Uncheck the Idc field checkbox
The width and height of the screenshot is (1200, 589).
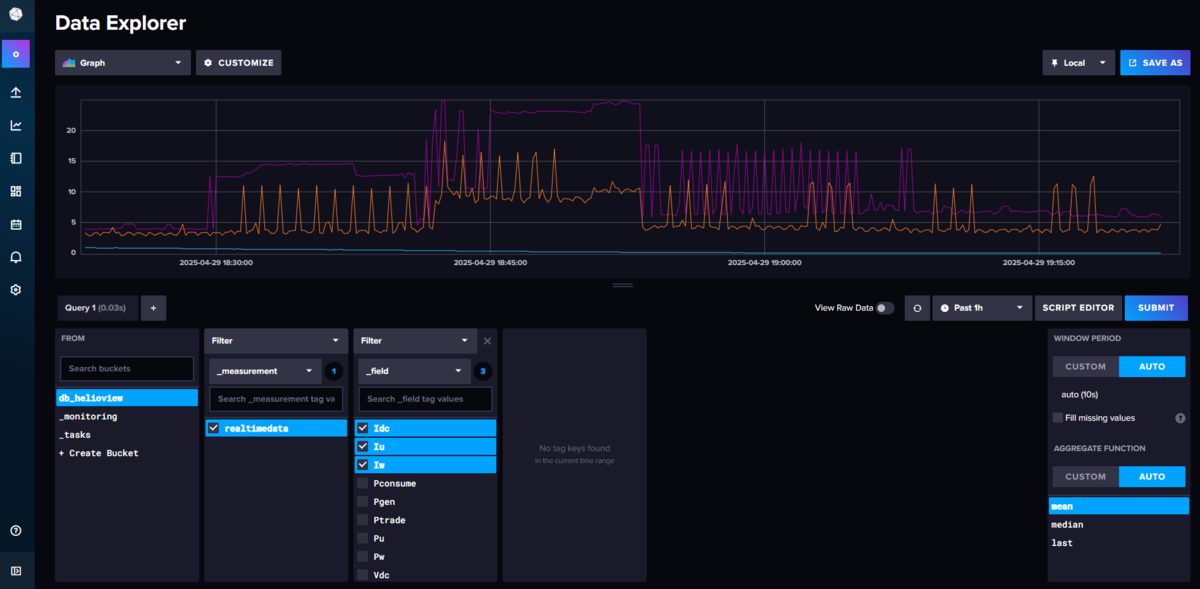click(x=363, y=428)
